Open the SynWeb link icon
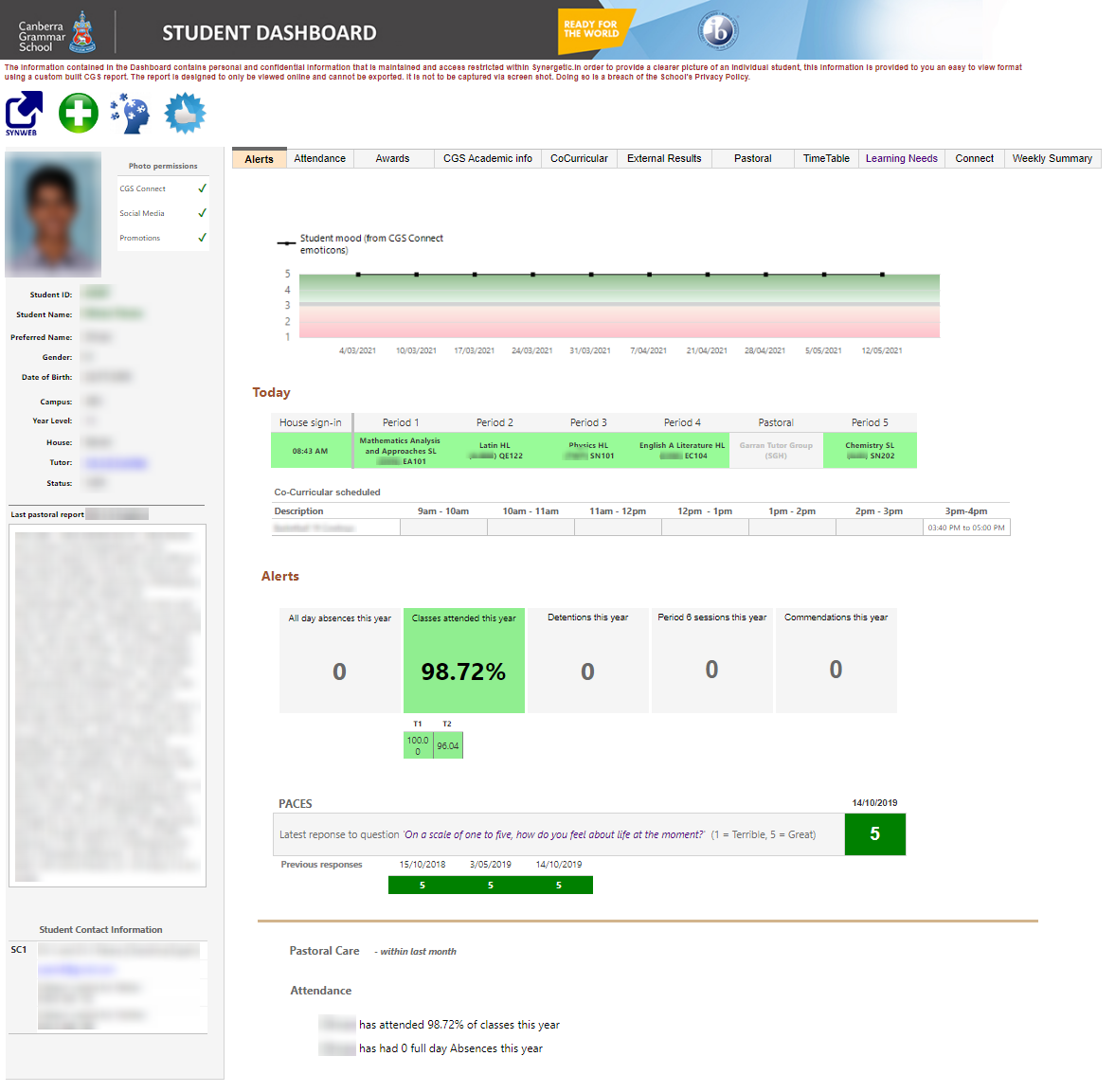This screenshot has height=1092, width=1115. 24,113
